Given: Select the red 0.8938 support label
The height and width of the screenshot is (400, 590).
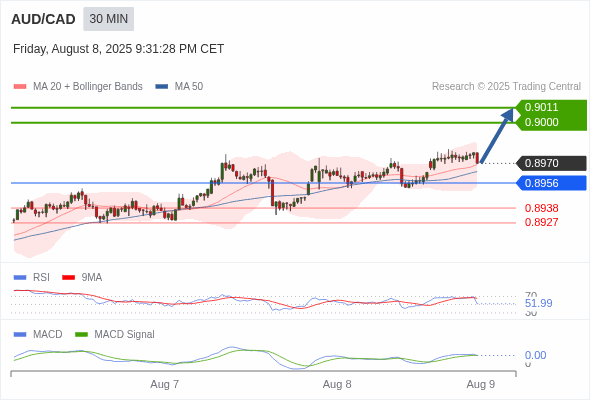Looking at the screenshot, I should pyautogui.click(x=541, y=208).
